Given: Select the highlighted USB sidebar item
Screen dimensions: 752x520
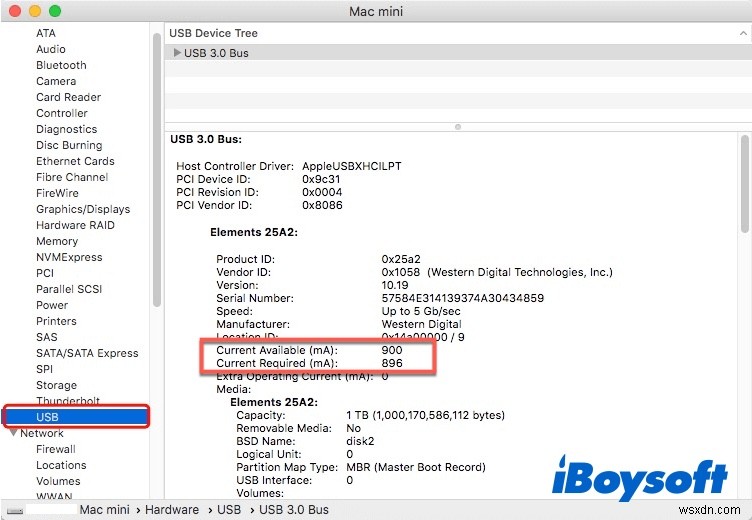Looking at the screenshot, I should click(x=77, y=417).
